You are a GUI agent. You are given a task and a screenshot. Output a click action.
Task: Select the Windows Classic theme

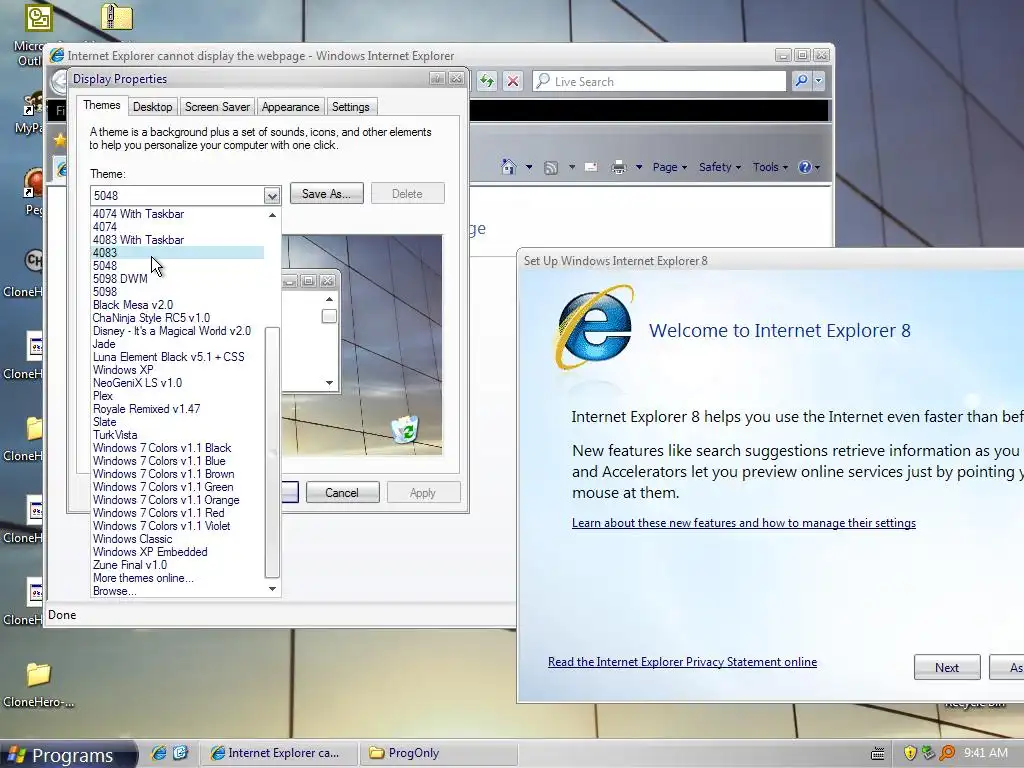[x=178, y=539]
